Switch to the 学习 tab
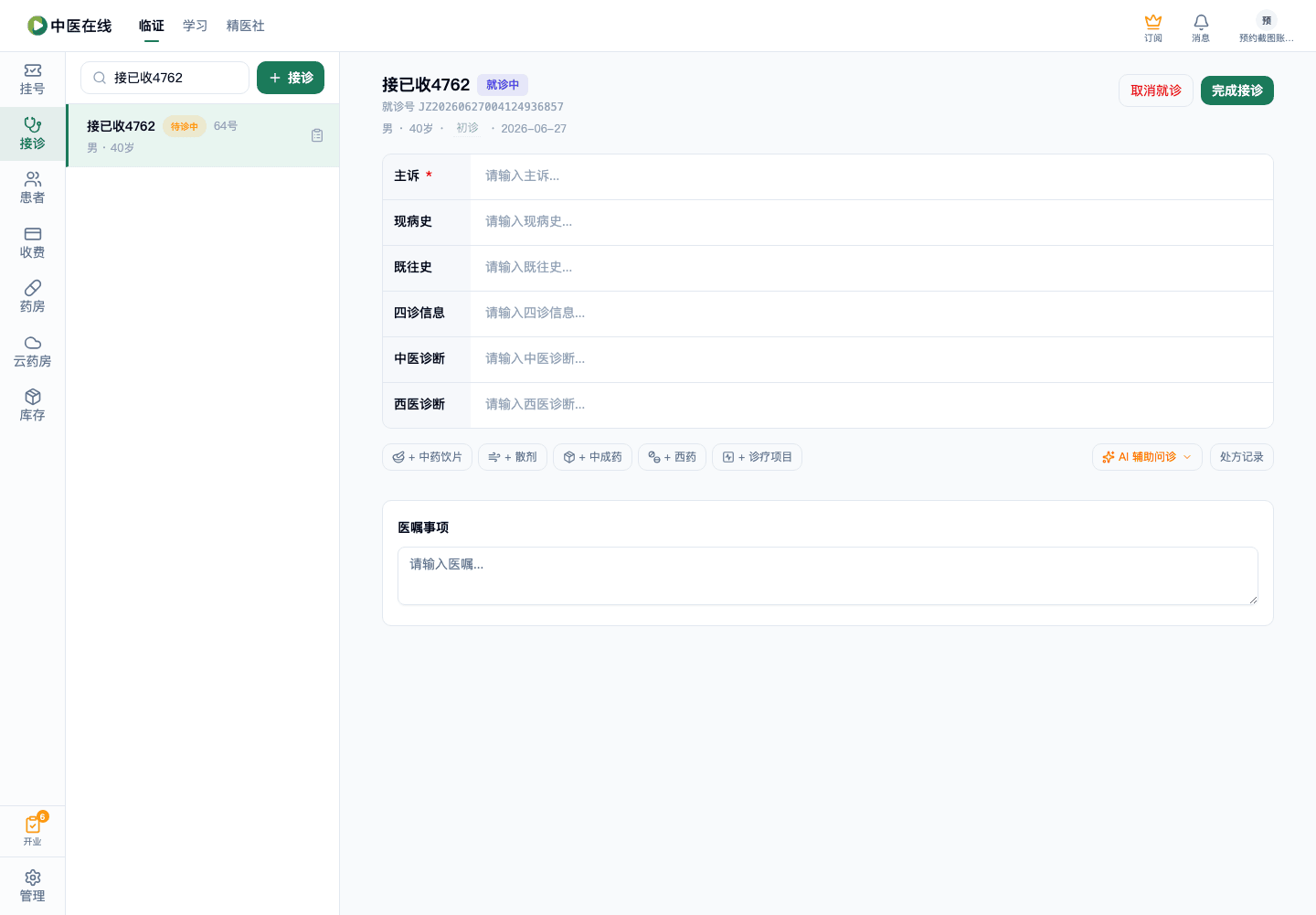 196,26
